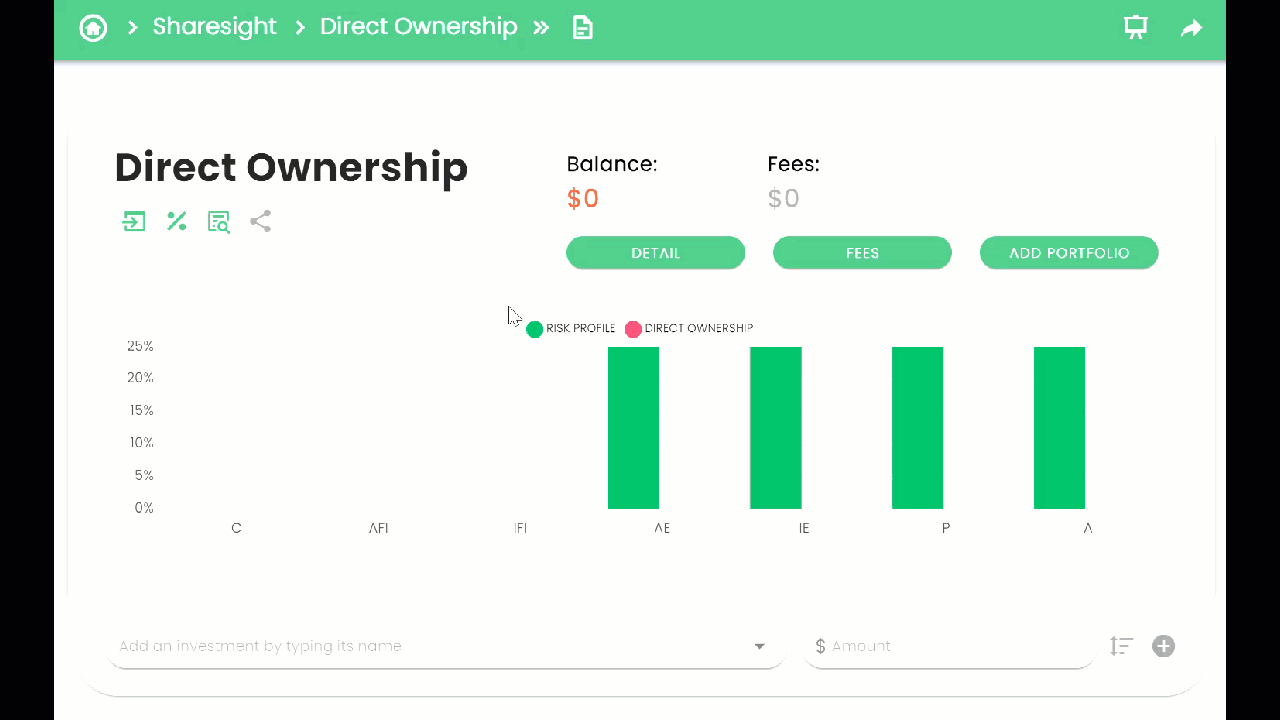Viewport: 1280px width, 720px height.
Task: Toggle the Direct Ownership legend swatch
Action: (633, 329)
